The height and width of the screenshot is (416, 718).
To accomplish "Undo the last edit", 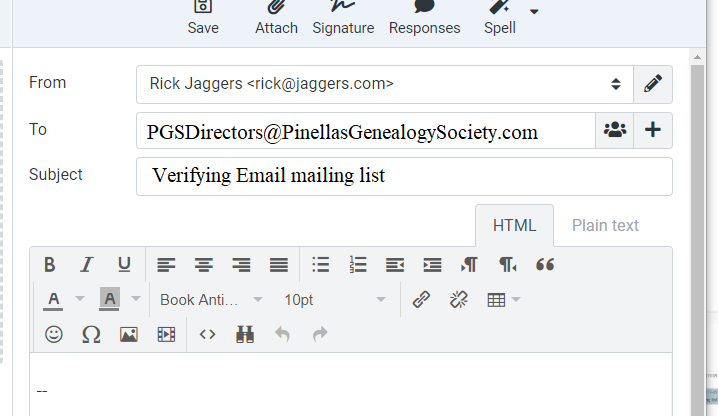I will (x=283, y=334).
